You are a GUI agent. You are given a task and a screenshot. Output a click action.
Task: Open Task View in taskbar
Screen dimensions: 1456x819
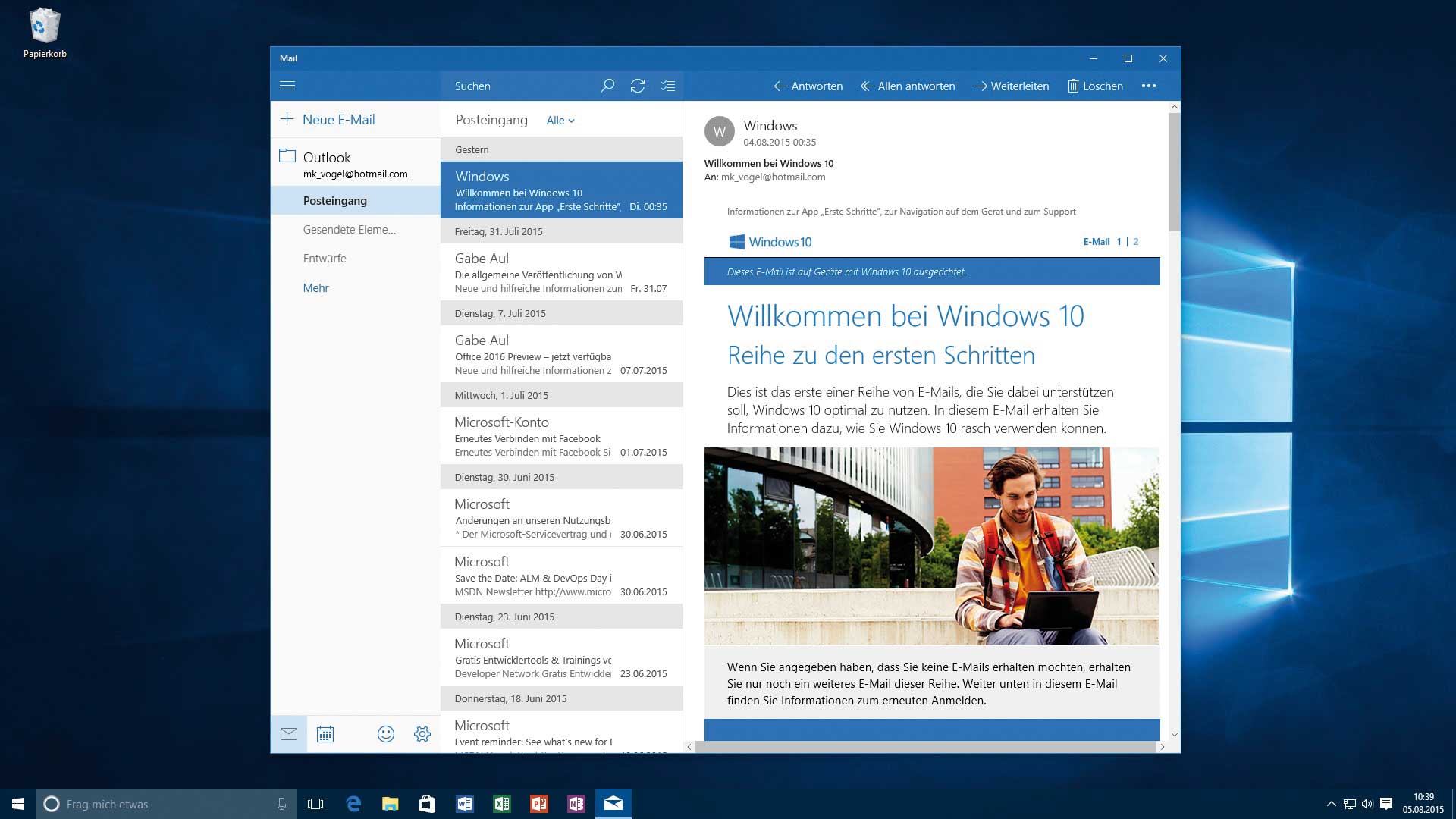(315, 804)
